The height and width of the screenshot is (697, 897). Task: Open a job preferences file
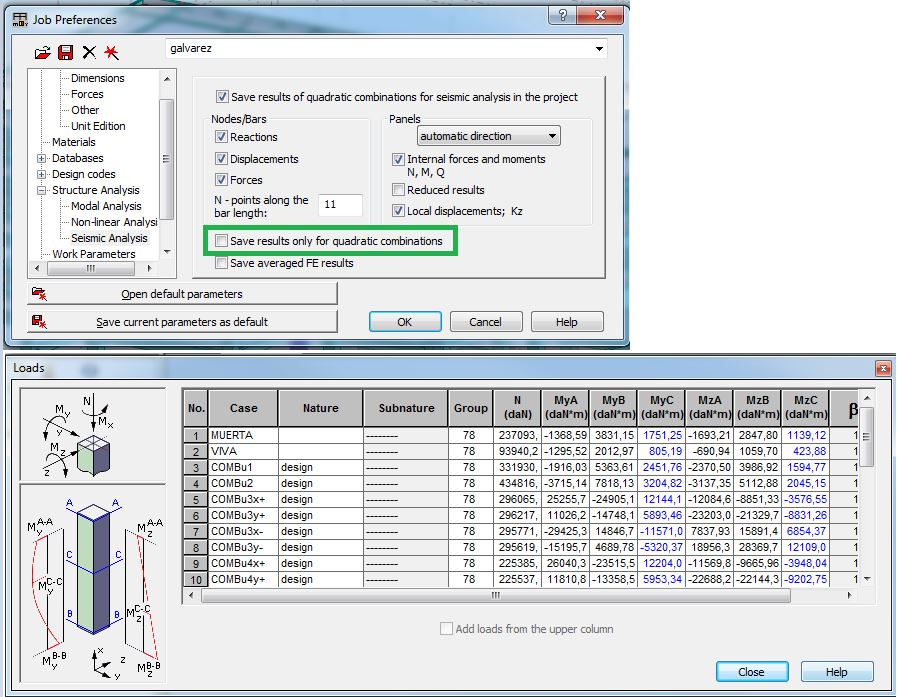(x=41, y=52)
